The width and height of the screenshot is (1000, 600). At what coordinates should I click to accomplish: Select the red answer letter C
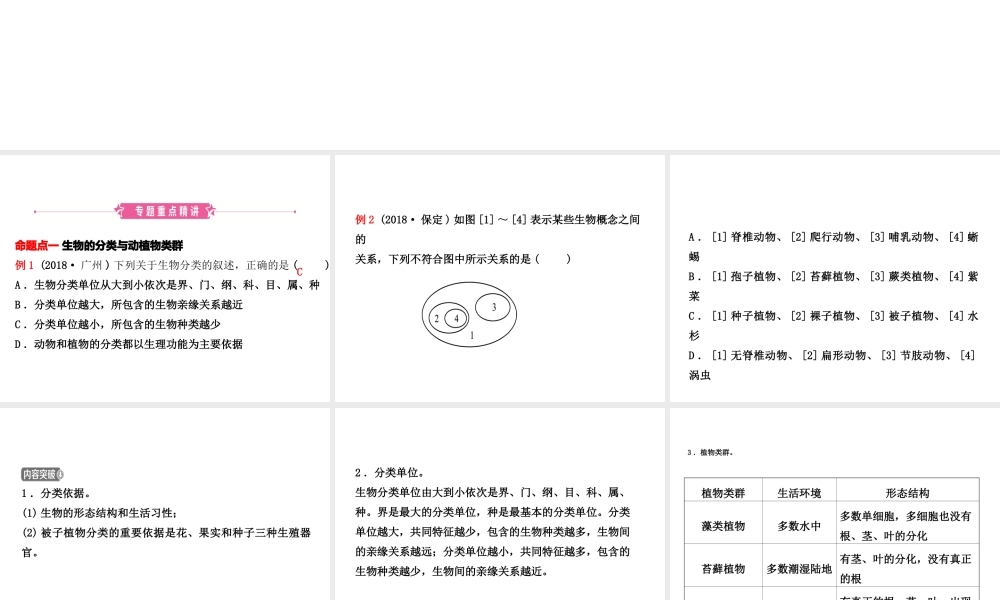click(x=300, y=272)
